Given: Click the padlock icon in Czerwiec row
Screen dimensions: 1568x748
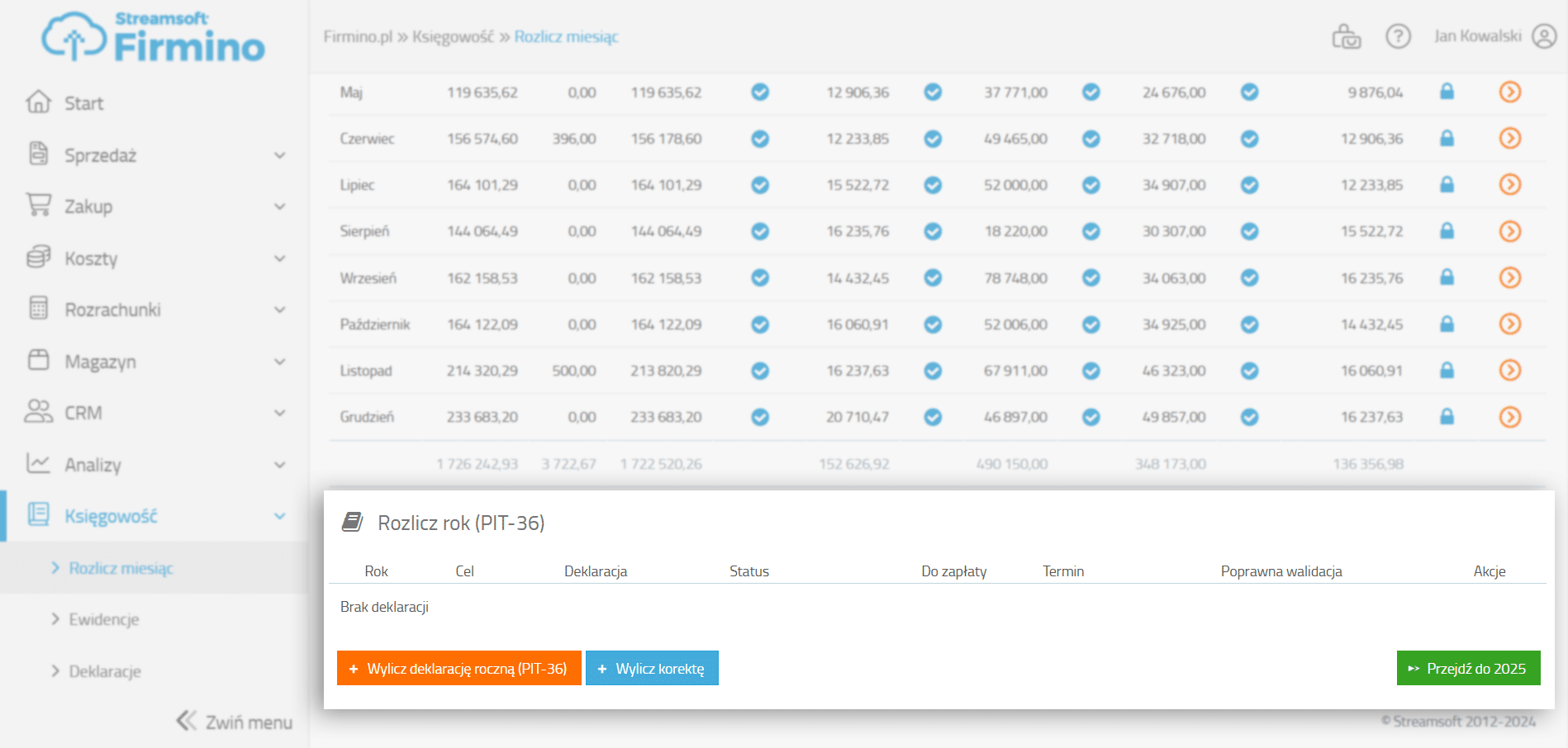Looking at the screenshot, I should [x=1447, y=138].
